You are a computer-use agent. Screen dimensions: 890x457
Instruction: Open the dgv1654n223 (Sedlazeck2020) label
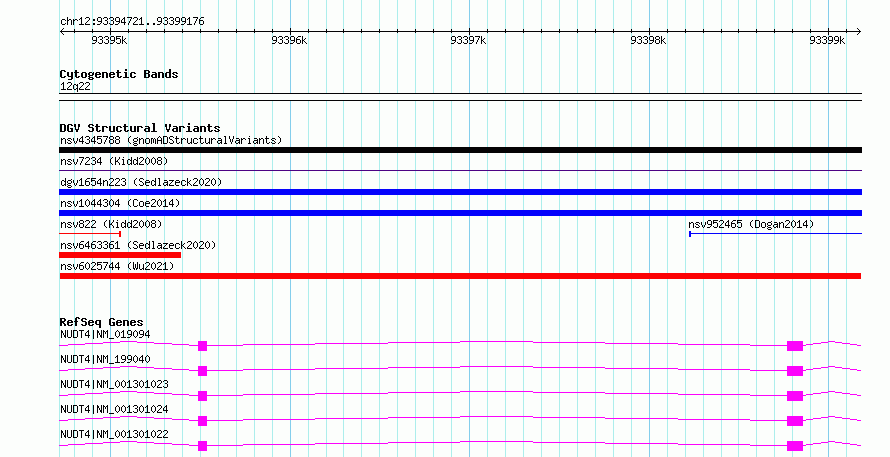[x=141, y=182]
